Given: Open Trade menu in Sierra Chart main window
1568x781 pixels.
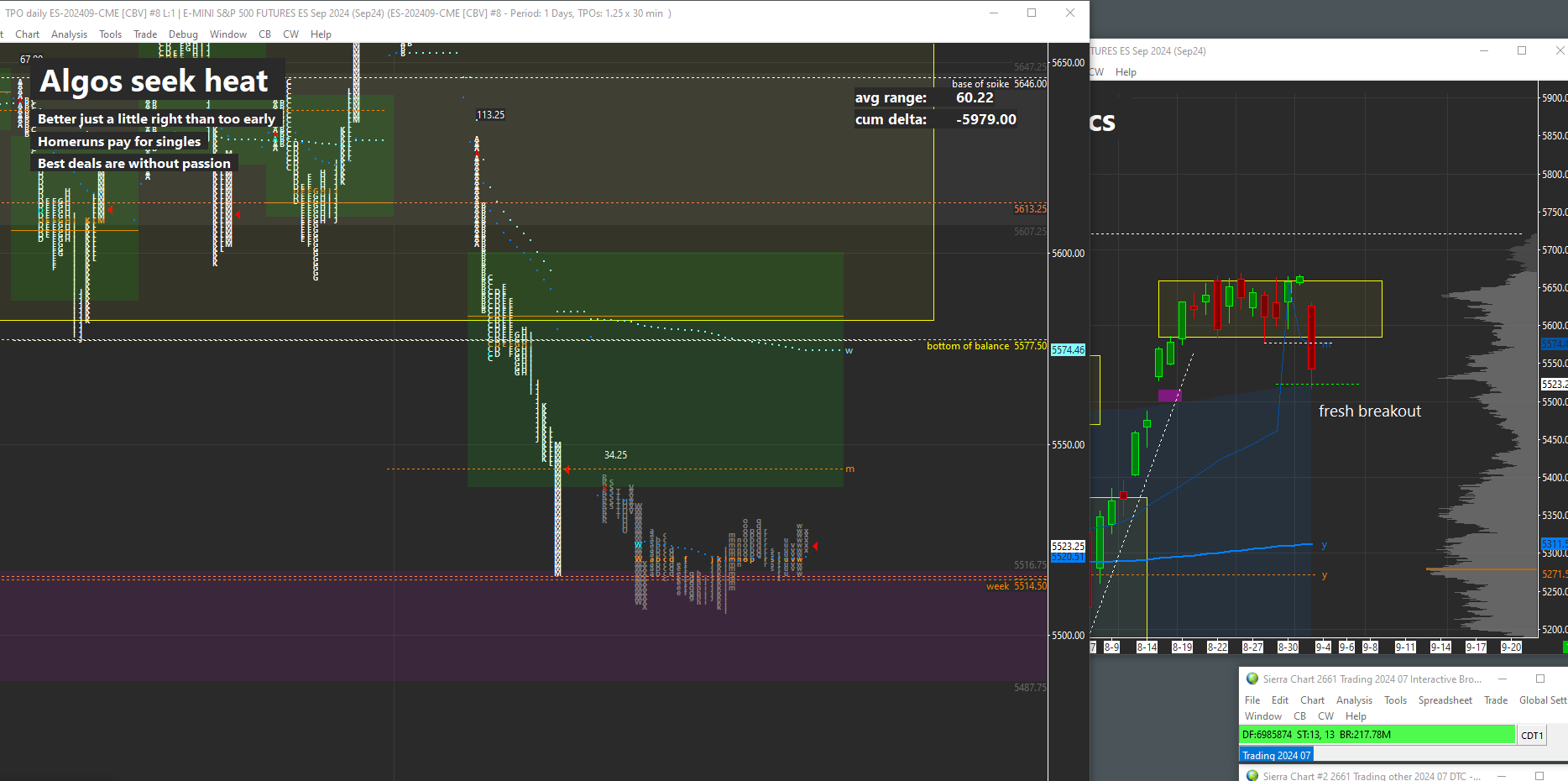Looking at the screenshot, I should (x=1496, y=700).
